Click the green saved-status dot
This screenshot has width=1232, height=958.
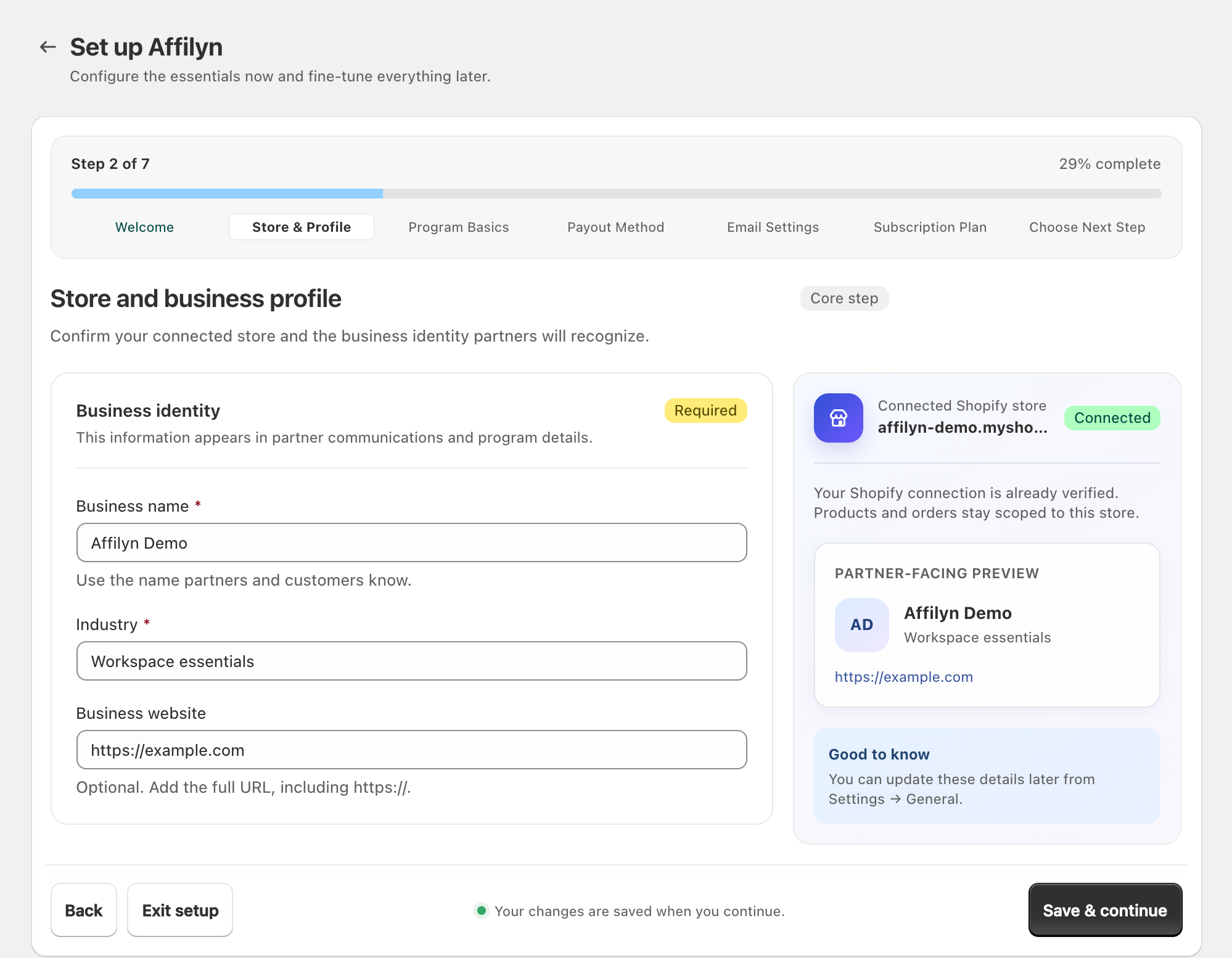coord(482,911)
